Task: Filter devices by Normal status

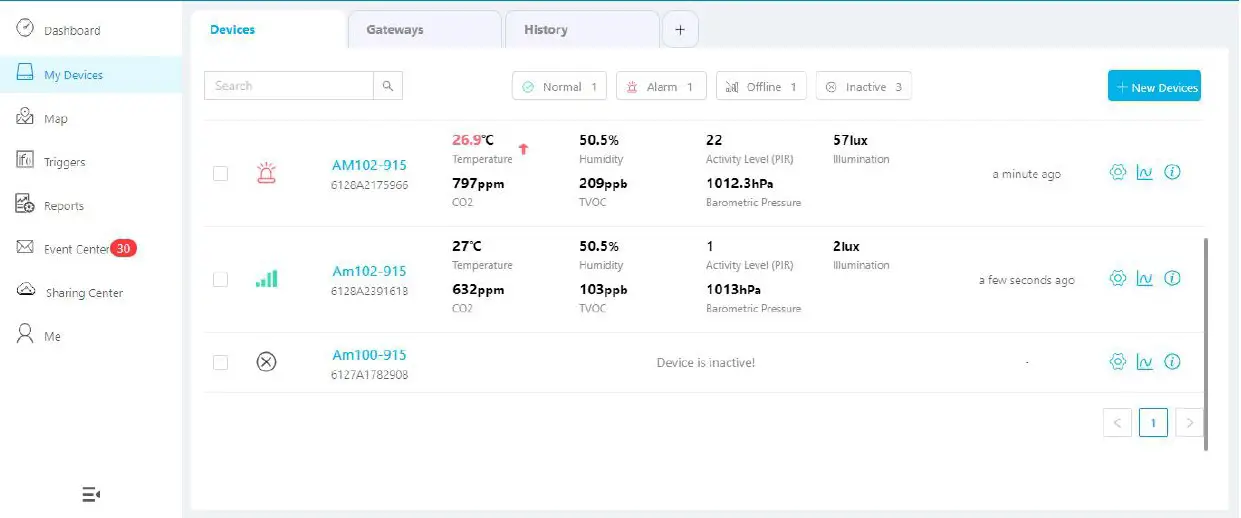Action: click(x=559, y=87)
